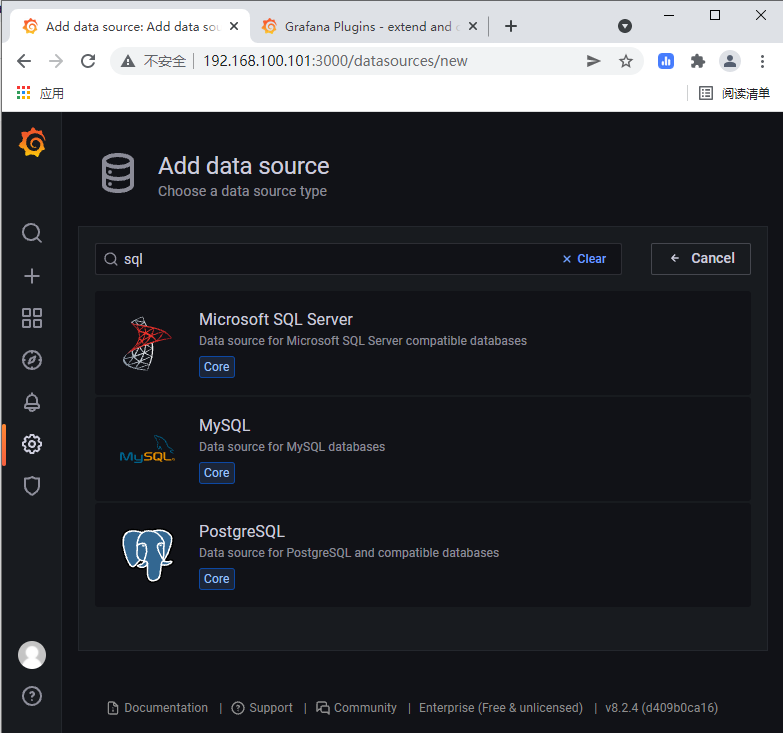Click the Core badge under Microsoft SQL Server
The height and width of the screenshot is (733, 783).
click(x=217, y=366)
